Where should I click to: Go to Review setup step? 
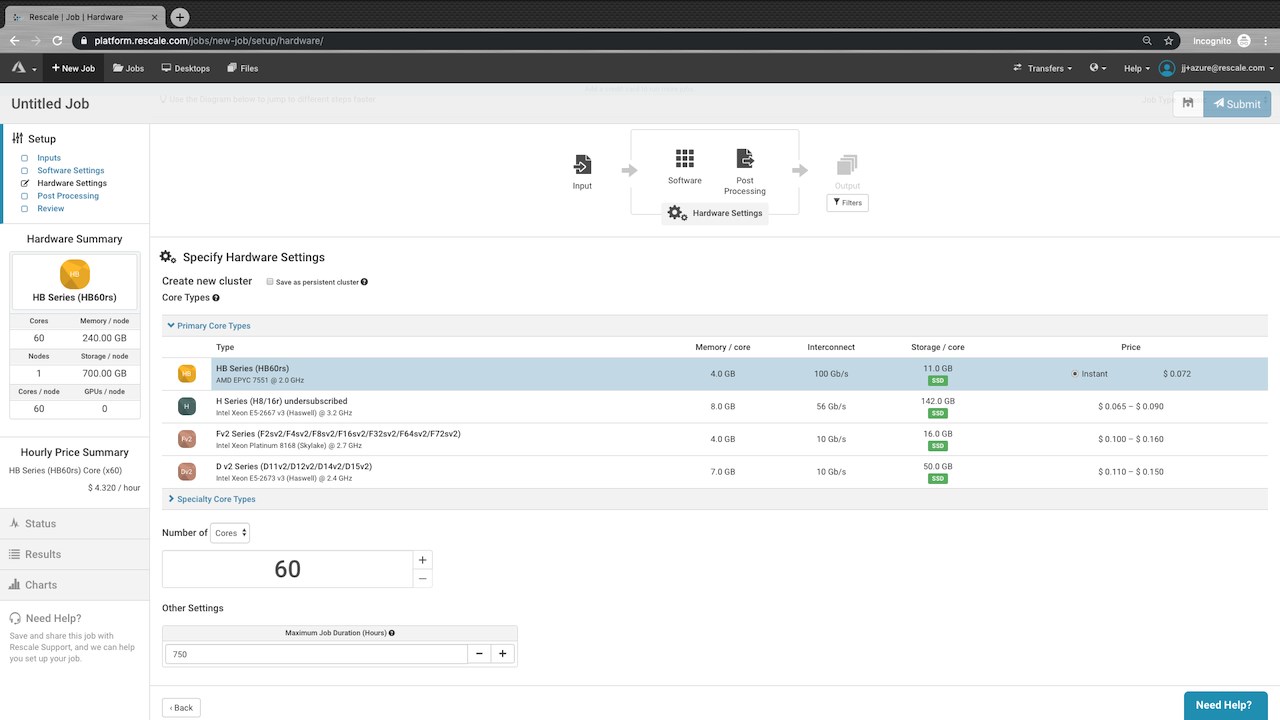pyautogui.click(x=51, y=208)
